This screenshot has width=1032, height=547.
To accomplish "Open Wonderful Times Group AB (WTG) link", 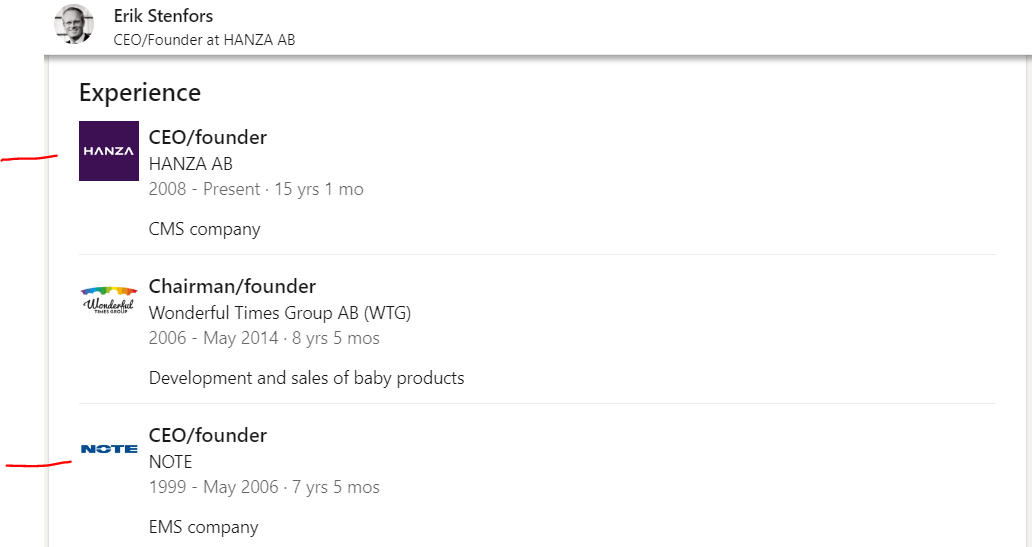I will [280, 313].
